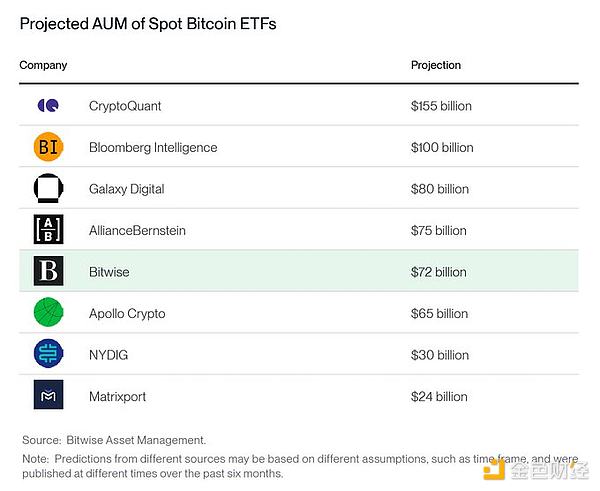Click the Matrixport M logo icon
The height and width of the screenshot is (491, 600).
[47, 396]
